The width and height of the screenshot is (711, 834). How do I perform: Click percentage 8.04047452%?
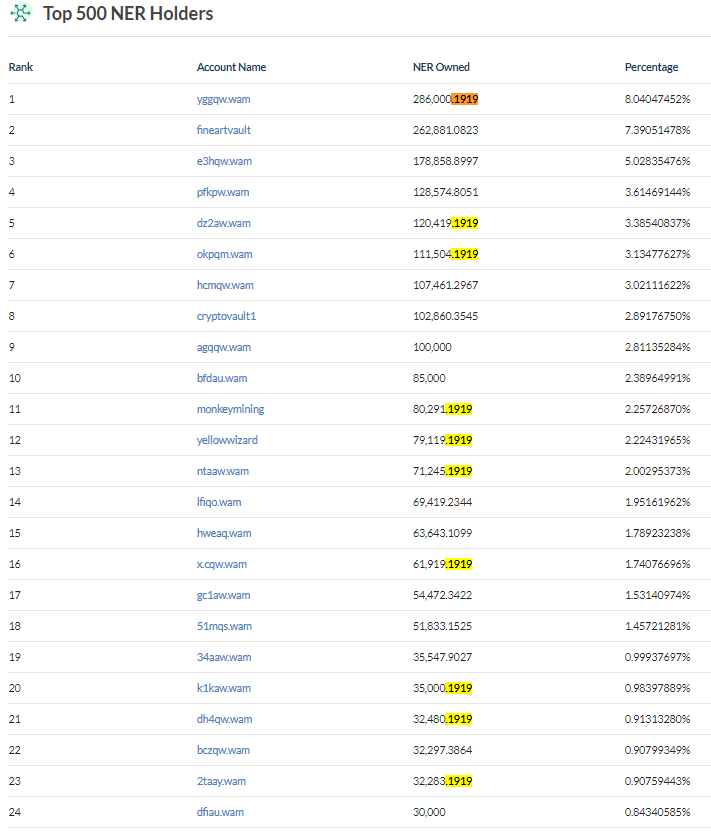point(657,99)
